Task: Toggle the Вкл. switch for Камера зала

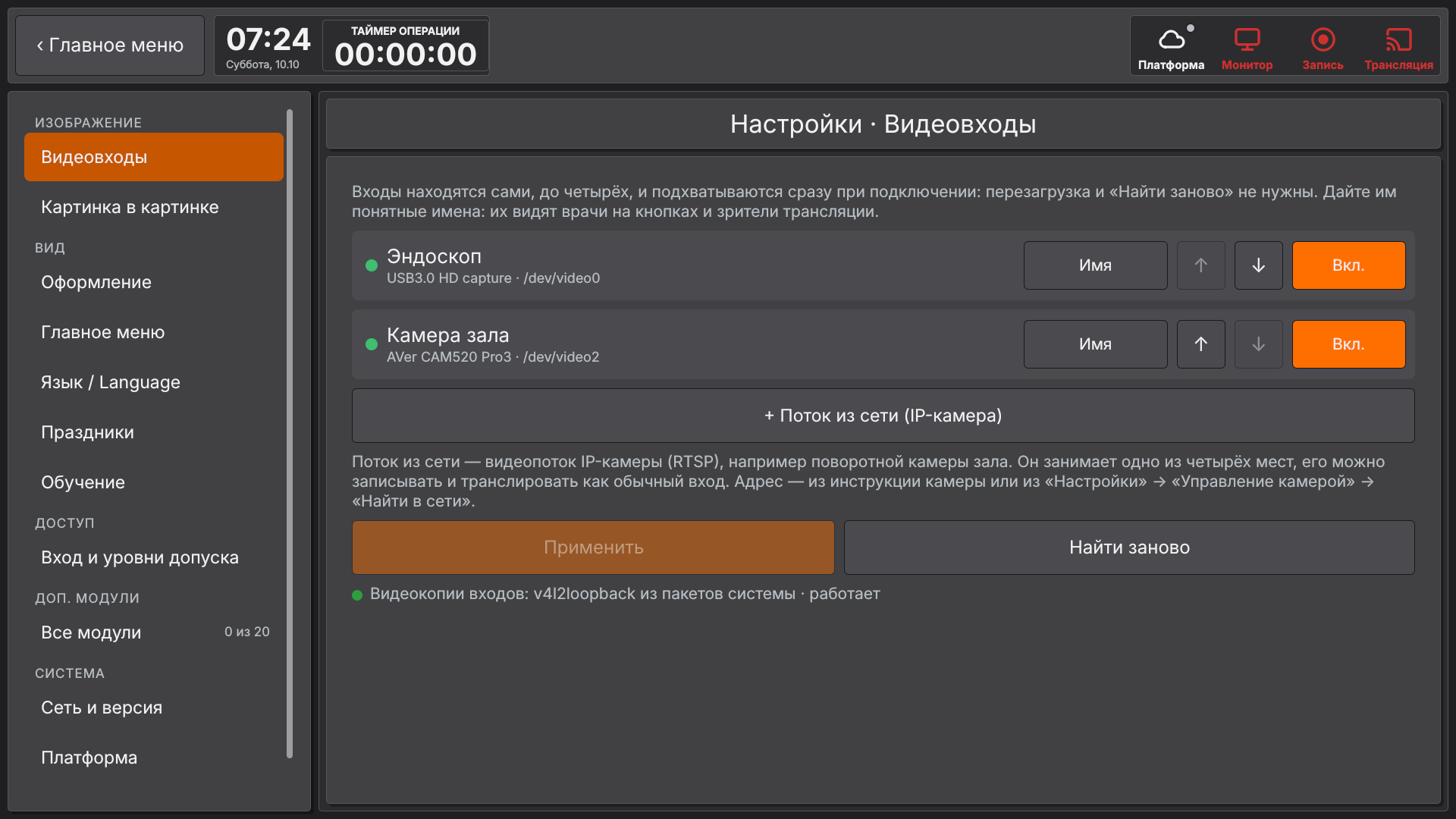Action: pos(1348,344)
